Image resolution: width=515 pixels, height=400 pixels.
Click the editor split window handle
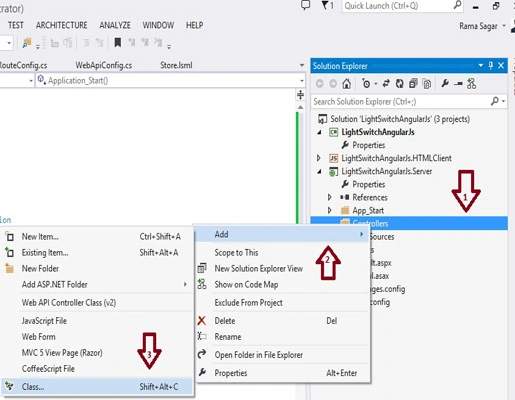(300, 95)
